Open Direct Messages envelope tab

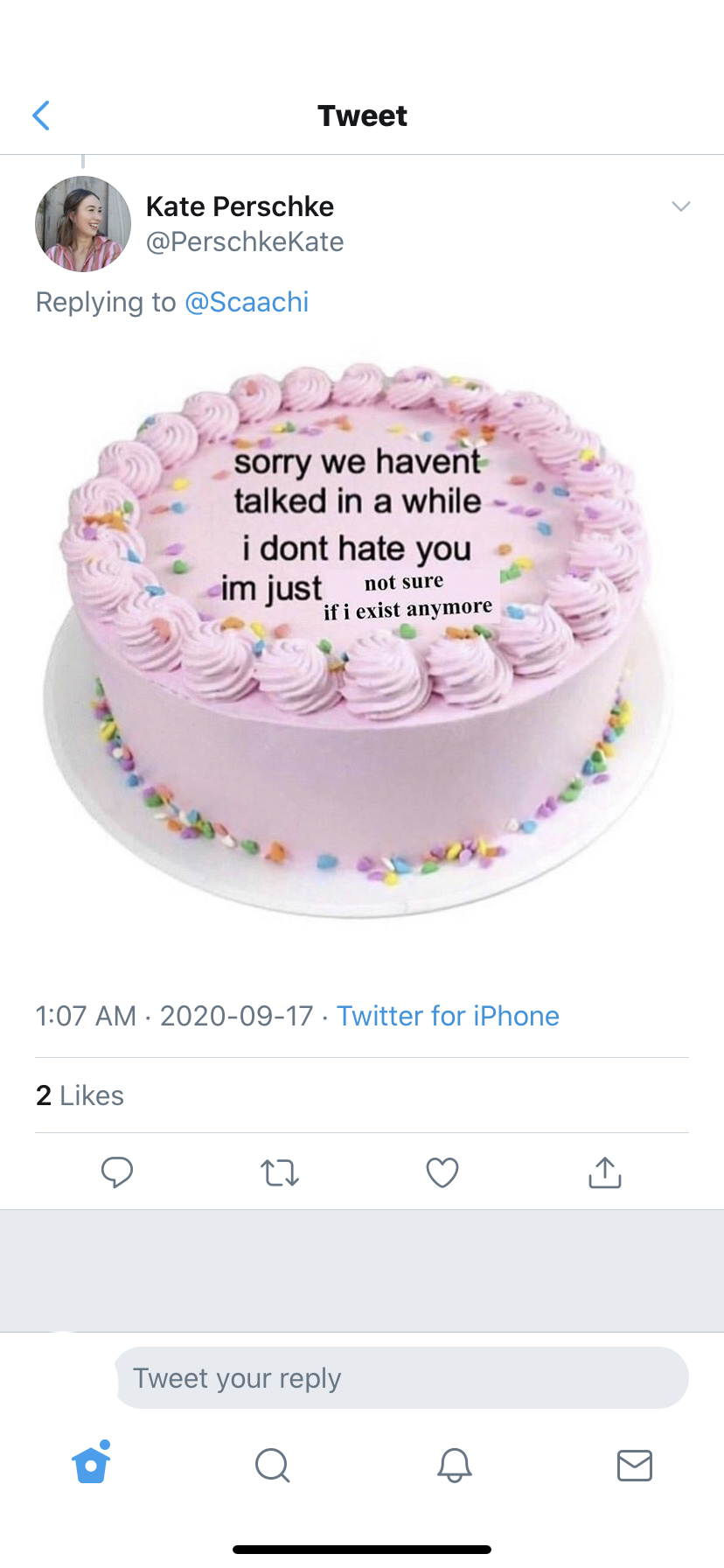(x=635, y=1465)
